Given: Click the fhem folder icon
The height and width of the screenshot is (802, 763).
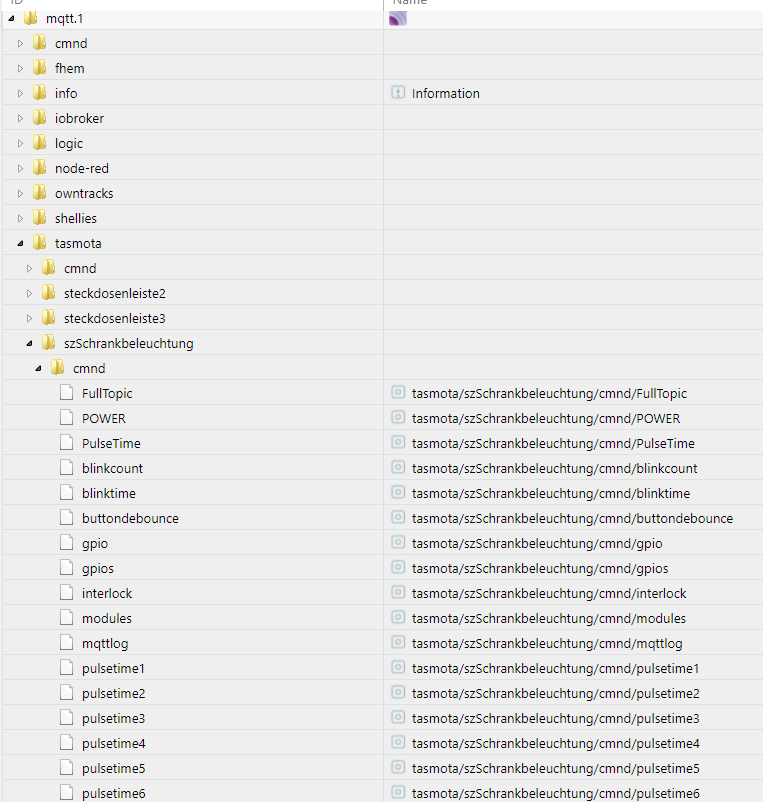Looking at the screenshot, I should point(39,68).
